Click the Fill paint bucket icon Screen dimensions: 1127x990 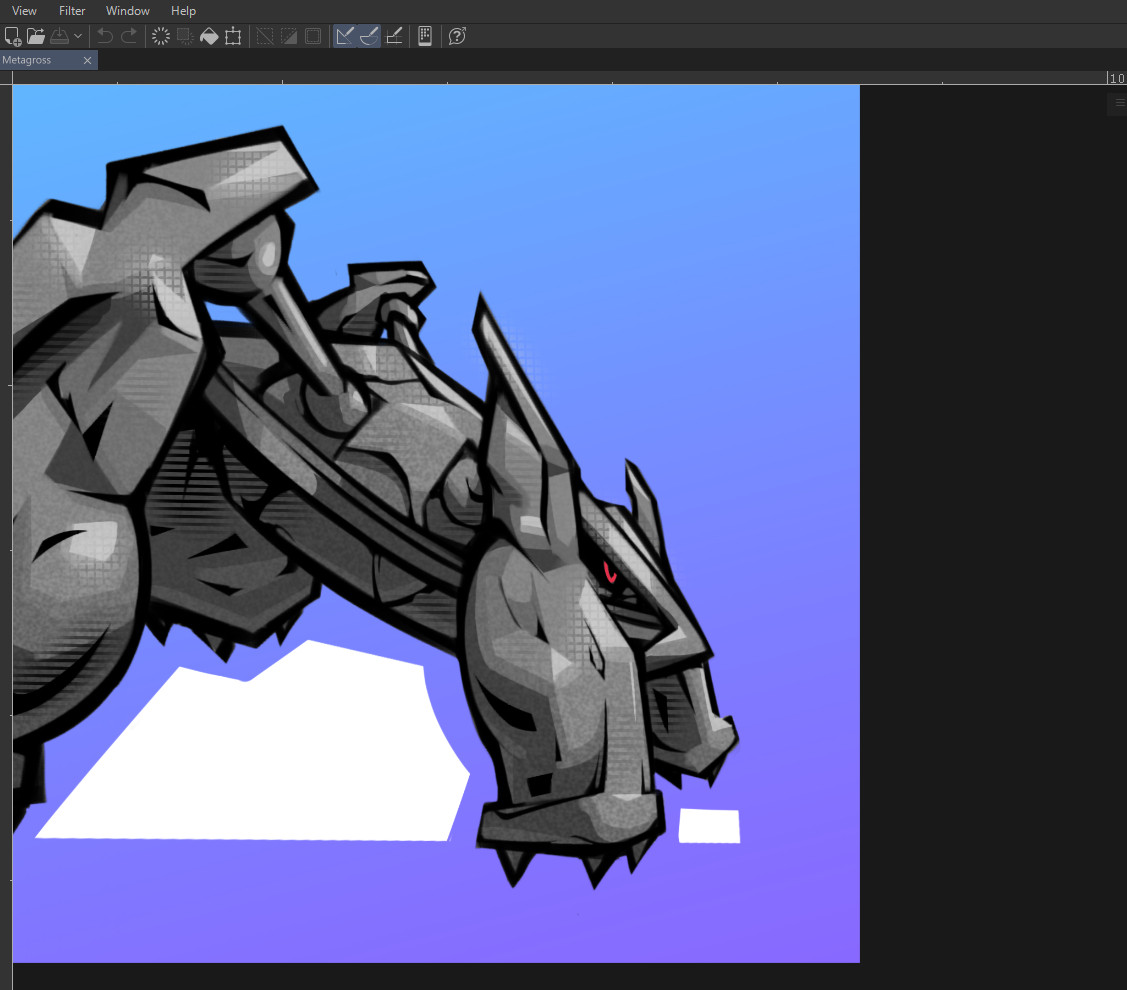pyautogui.click(x=209, y=36)
